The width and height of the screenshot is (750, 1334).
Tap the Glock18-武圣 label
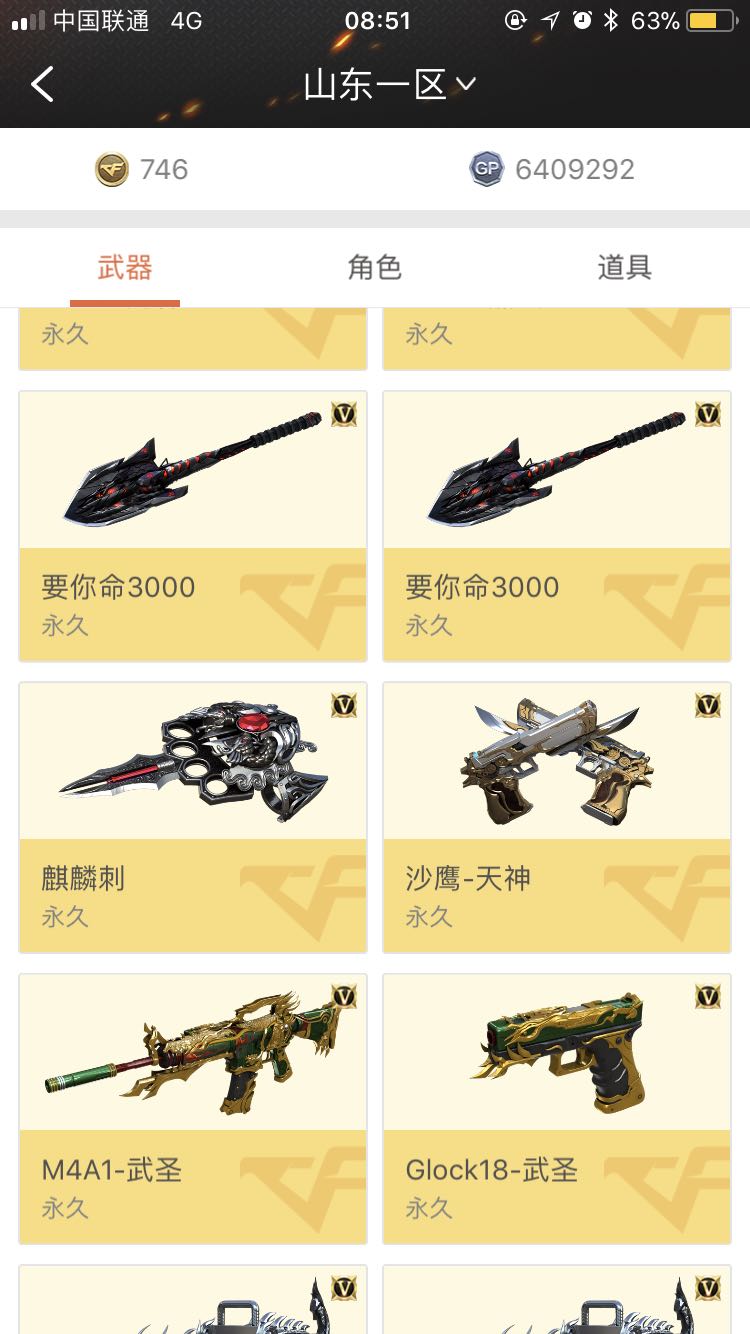click(x=492, y=1170)
